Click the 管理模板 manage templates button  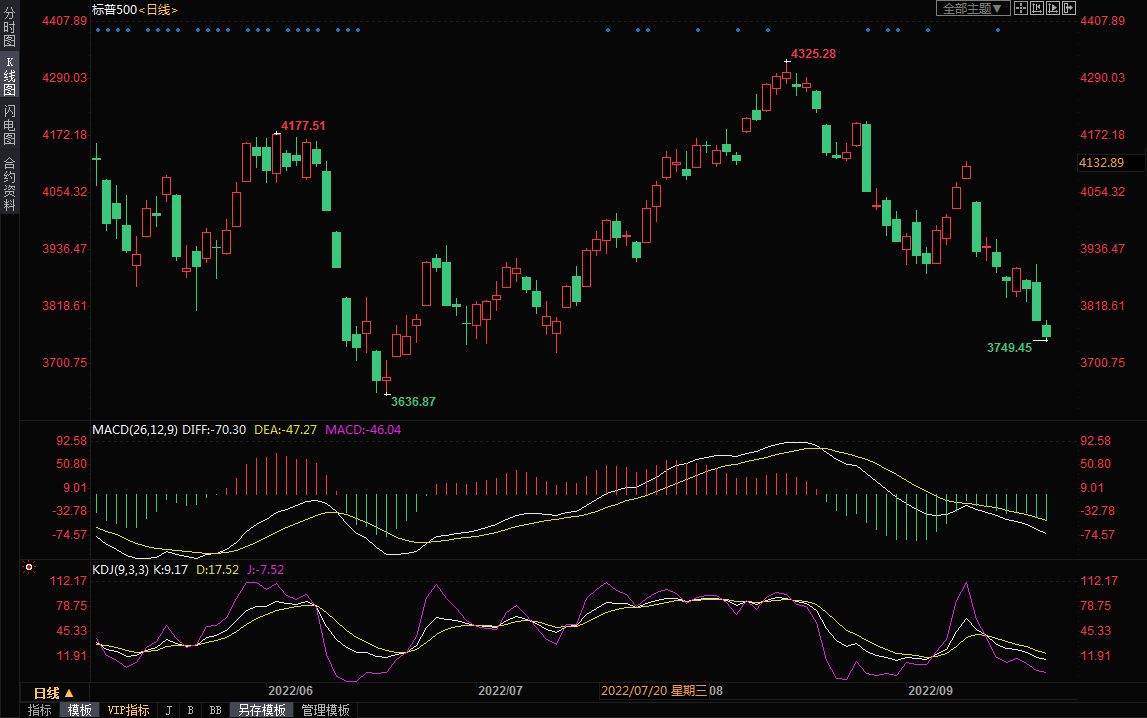point(326,710)
